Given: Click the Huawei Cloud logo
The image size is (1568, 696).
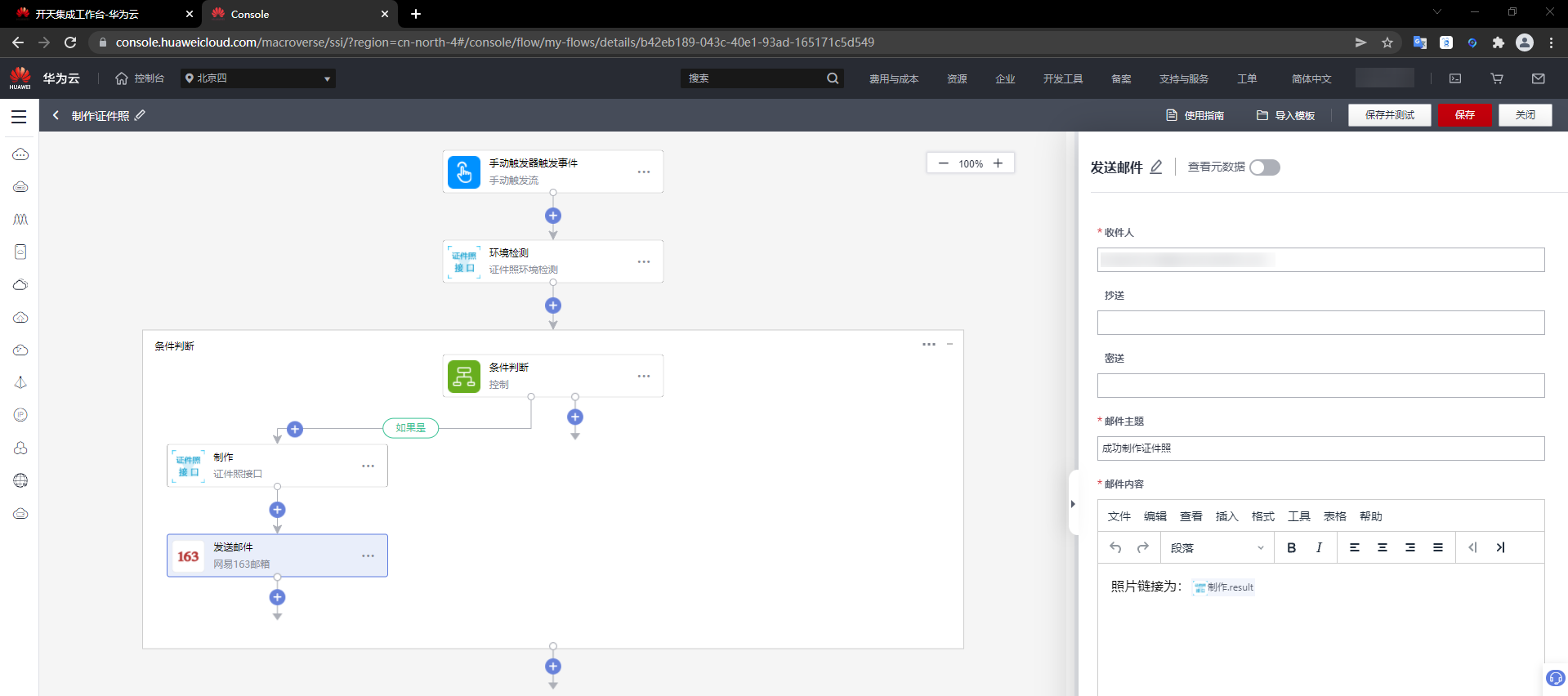Looking at the screenshot, I should [x=20, y=78].
